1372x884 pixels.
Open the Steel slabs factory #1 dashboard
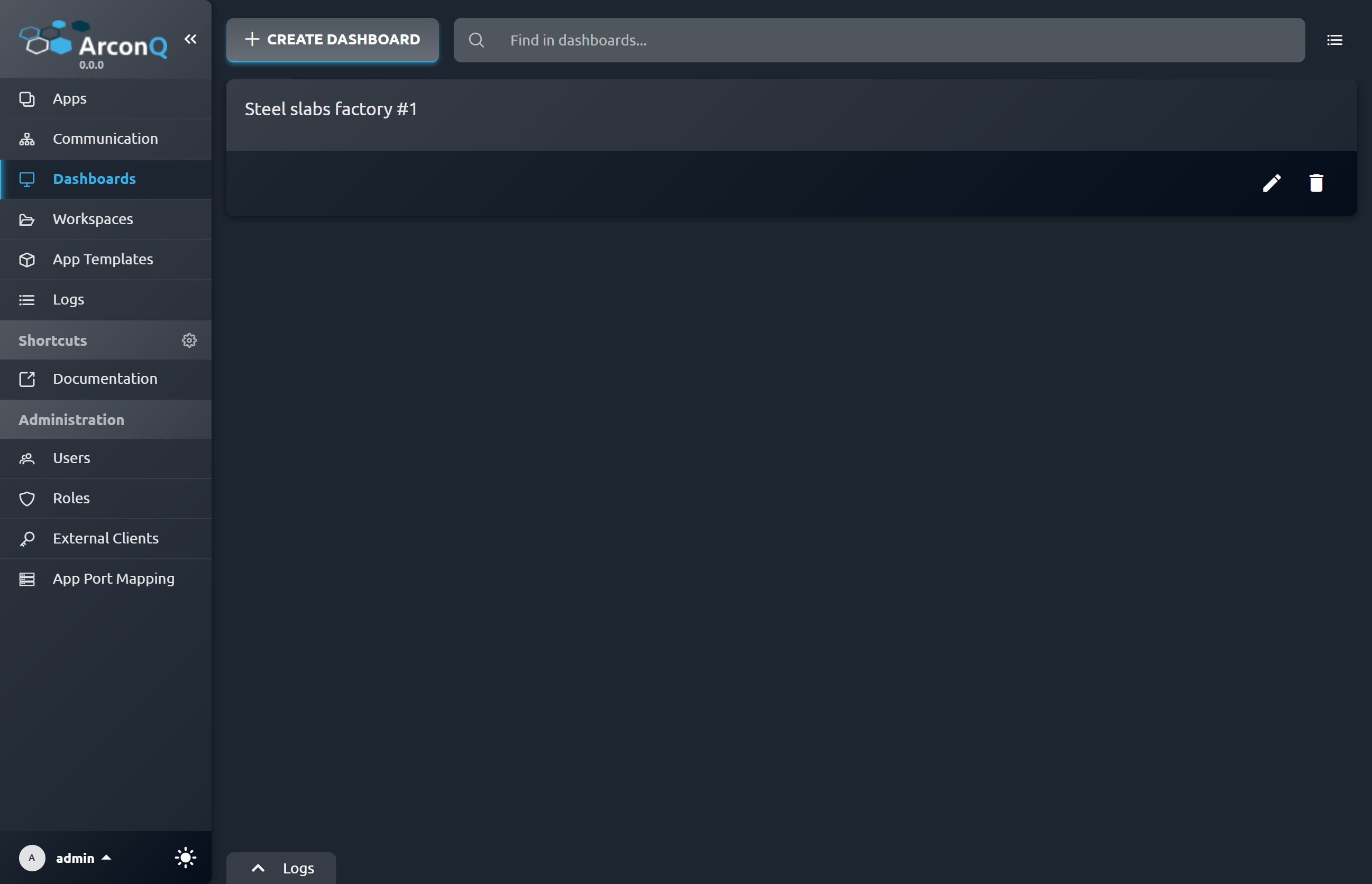point(331,109)
